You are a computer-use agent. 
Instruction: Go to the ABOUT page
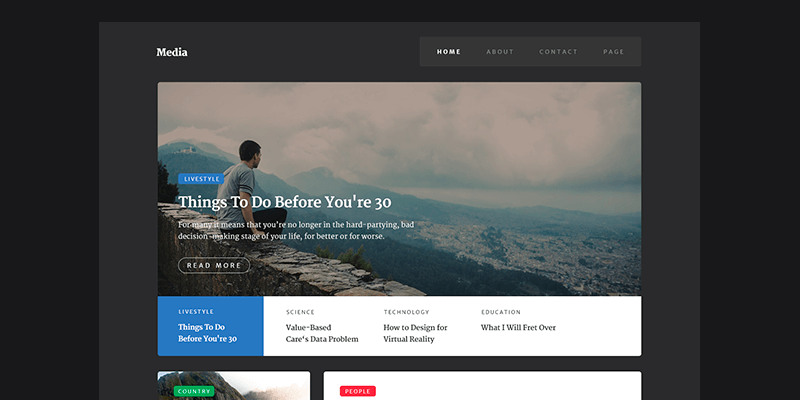[x=500, y=52]
